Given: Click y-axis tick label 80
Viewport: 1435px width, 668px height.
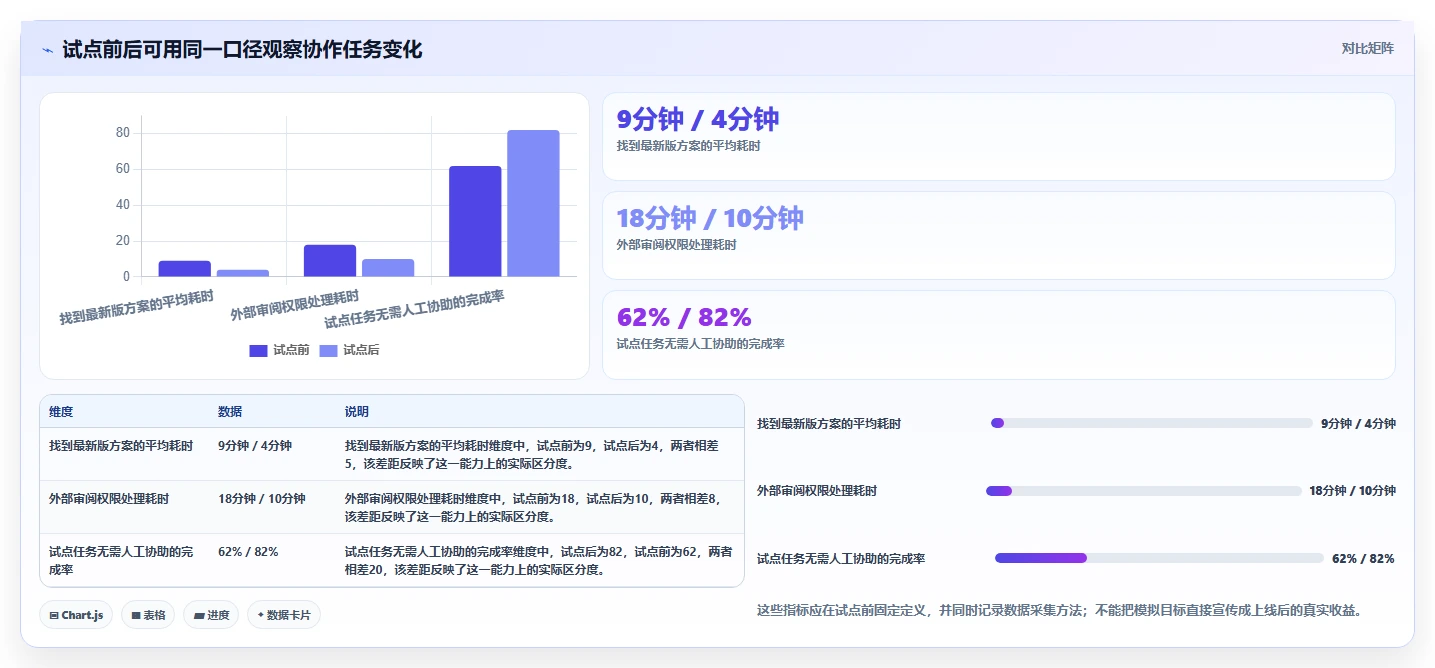Looking at the screenshot, I should (123, 133).
